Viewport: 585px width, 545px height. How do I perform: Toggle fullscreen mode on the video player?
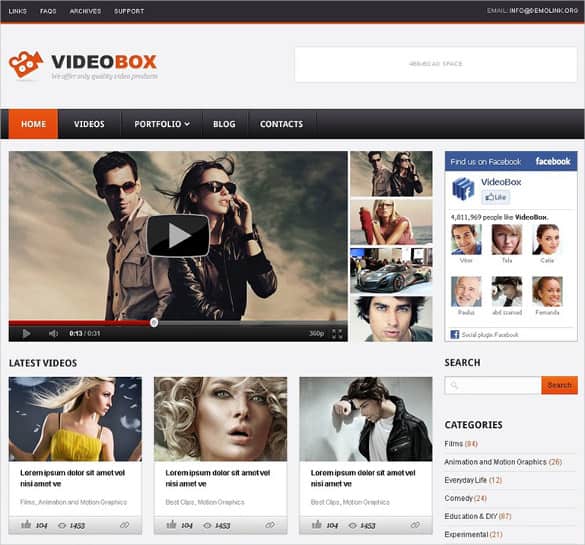[x=337, y=333]
